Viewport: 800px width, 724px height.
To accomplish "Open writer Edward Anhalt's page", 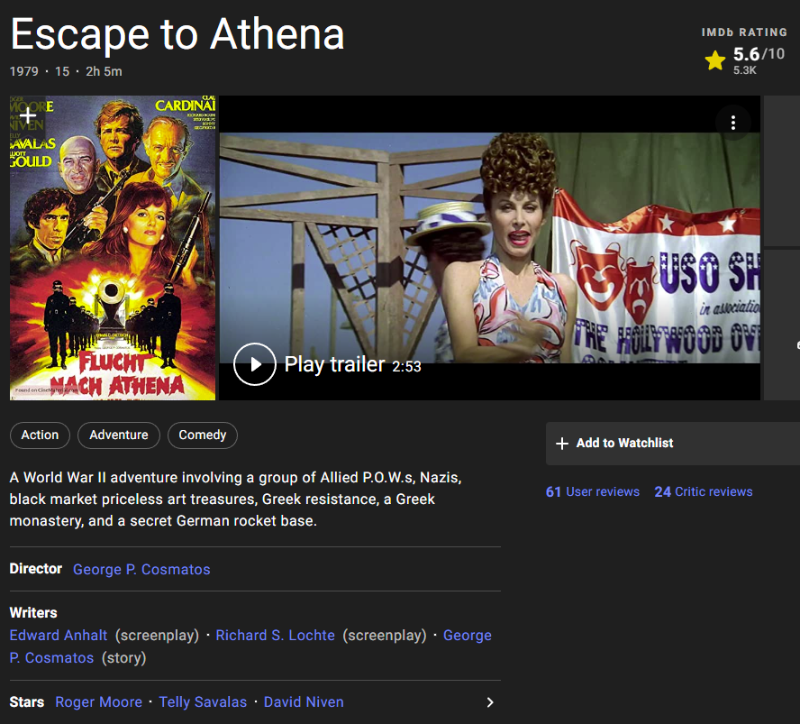I will tap(58, 635).
